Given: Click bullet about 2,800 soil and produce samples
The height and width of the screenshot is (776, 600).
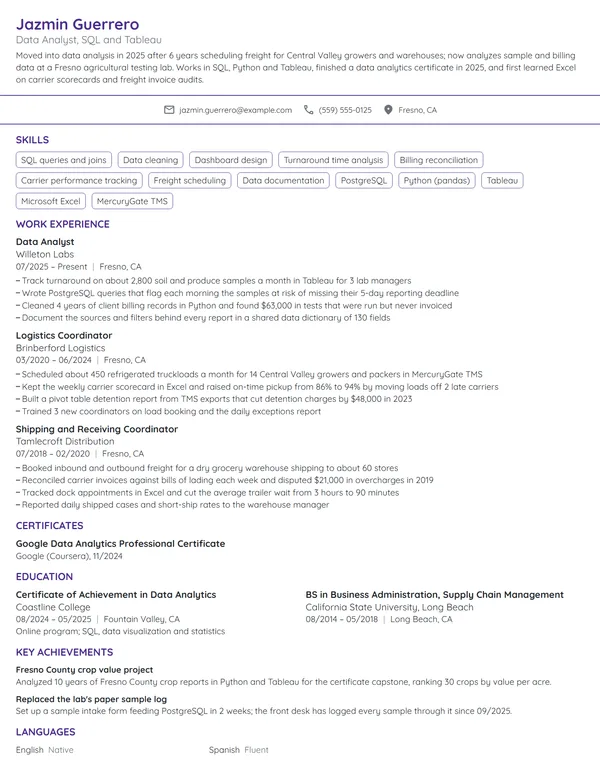Looking at the screenshot, I should click(x=213, y=281).
